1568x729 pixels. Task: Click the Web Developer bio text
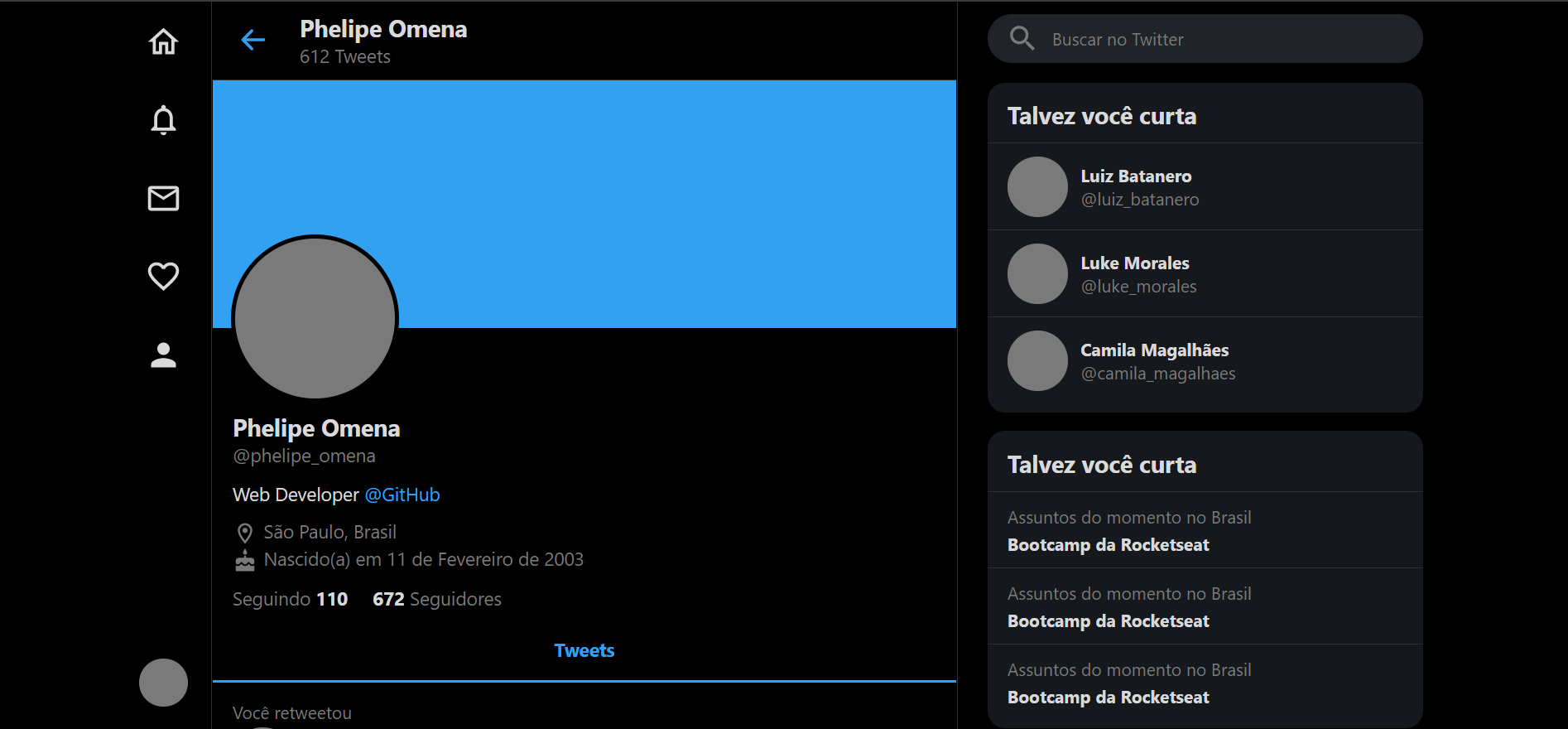click(x=296, y=495)
